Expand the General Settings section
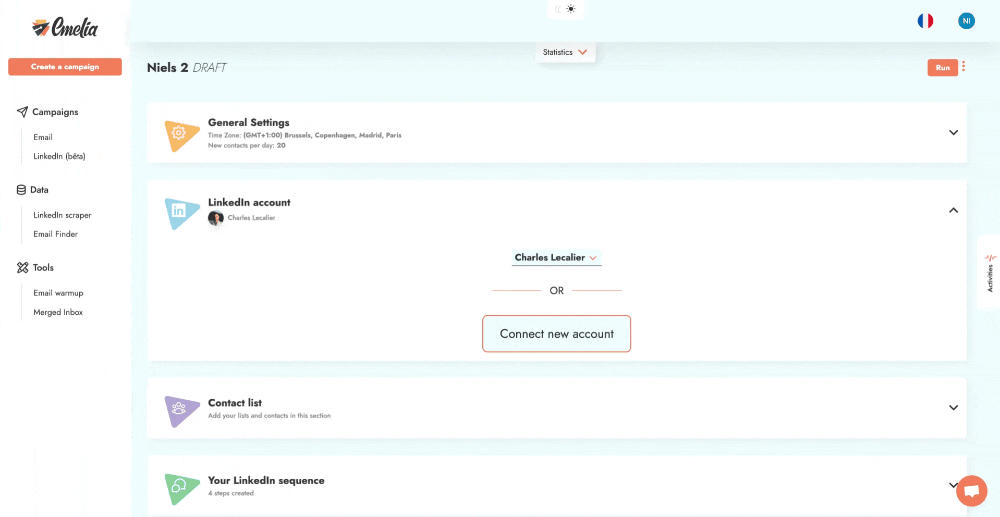Image resolution: width=1000 pixels, height=517 pixels. [x=953, y=133]
